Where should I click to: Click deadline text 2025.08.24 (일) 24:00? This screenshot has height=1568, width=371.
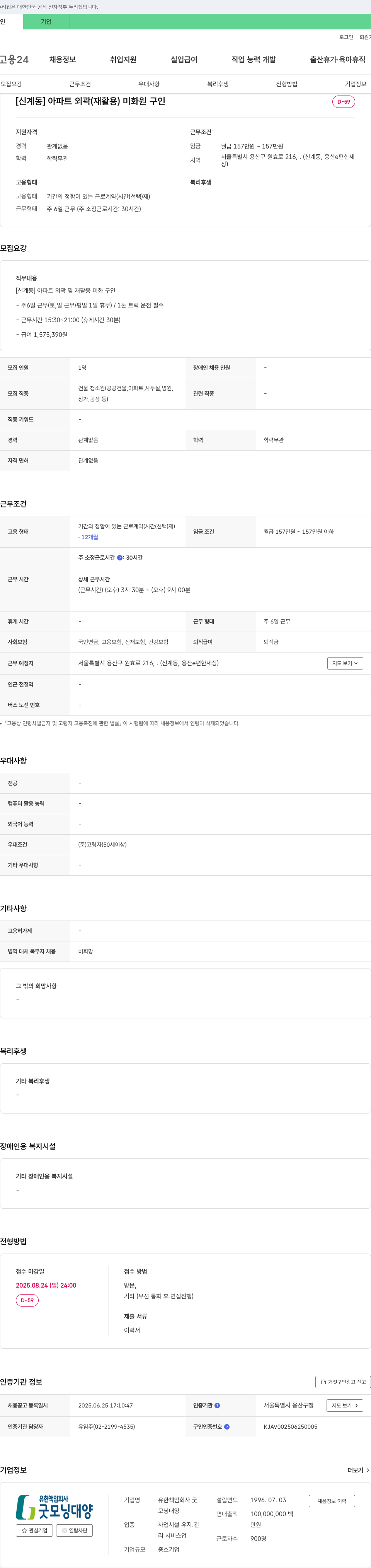(x=46, y=1285)
